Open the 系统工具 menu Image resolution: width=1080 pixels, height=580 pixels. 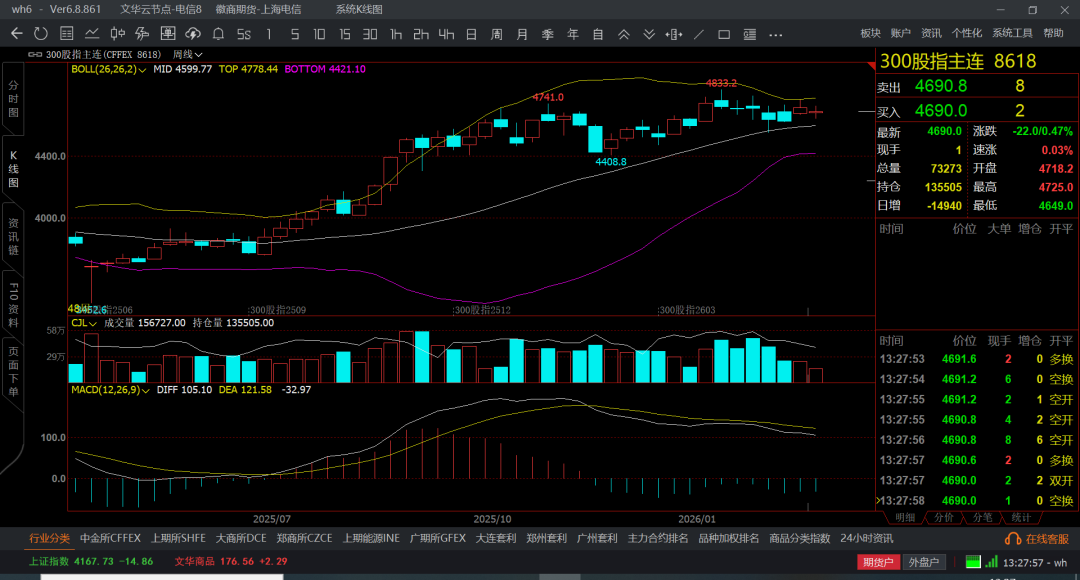[1012, 33]
